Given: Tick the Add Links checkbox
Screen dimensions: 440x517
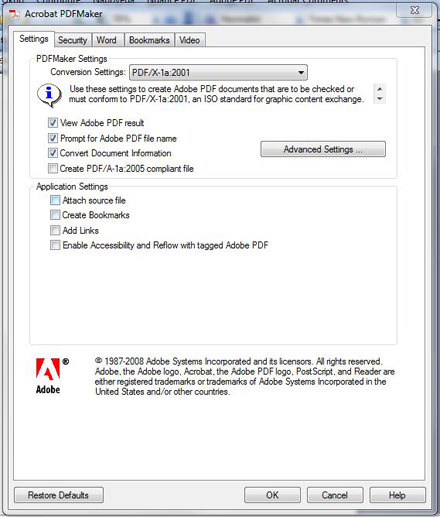Looking at the screenshot, I should (x=55, y=230).
